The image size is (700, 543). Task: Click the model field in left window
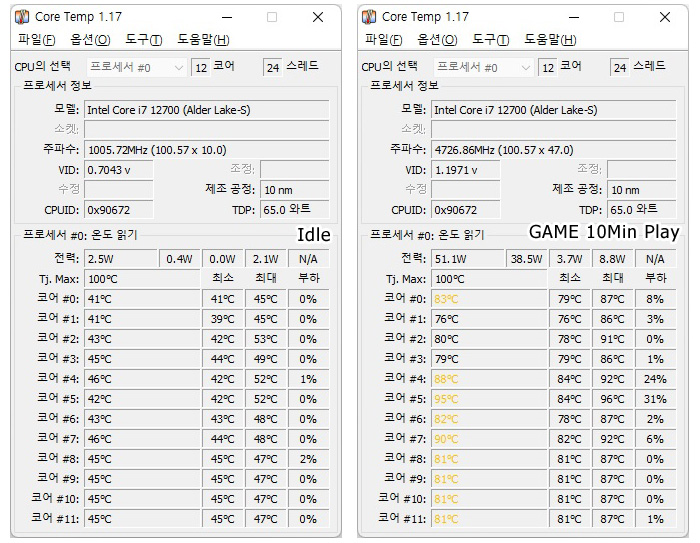point(207,110)
